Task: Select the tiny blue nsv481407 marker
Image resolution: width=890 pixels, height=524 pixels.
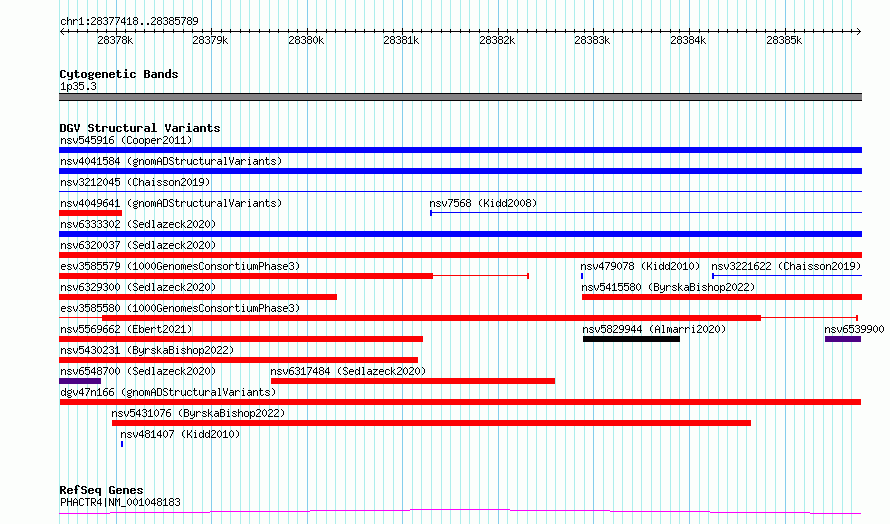Action: coord(122,444)
